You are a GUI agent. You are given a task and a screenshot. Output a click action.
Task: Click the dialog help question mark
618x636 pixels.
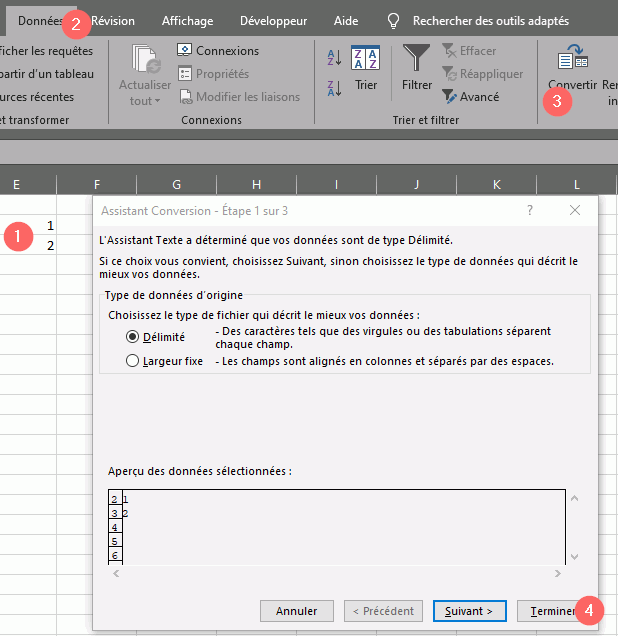click(x=530, y=210)
